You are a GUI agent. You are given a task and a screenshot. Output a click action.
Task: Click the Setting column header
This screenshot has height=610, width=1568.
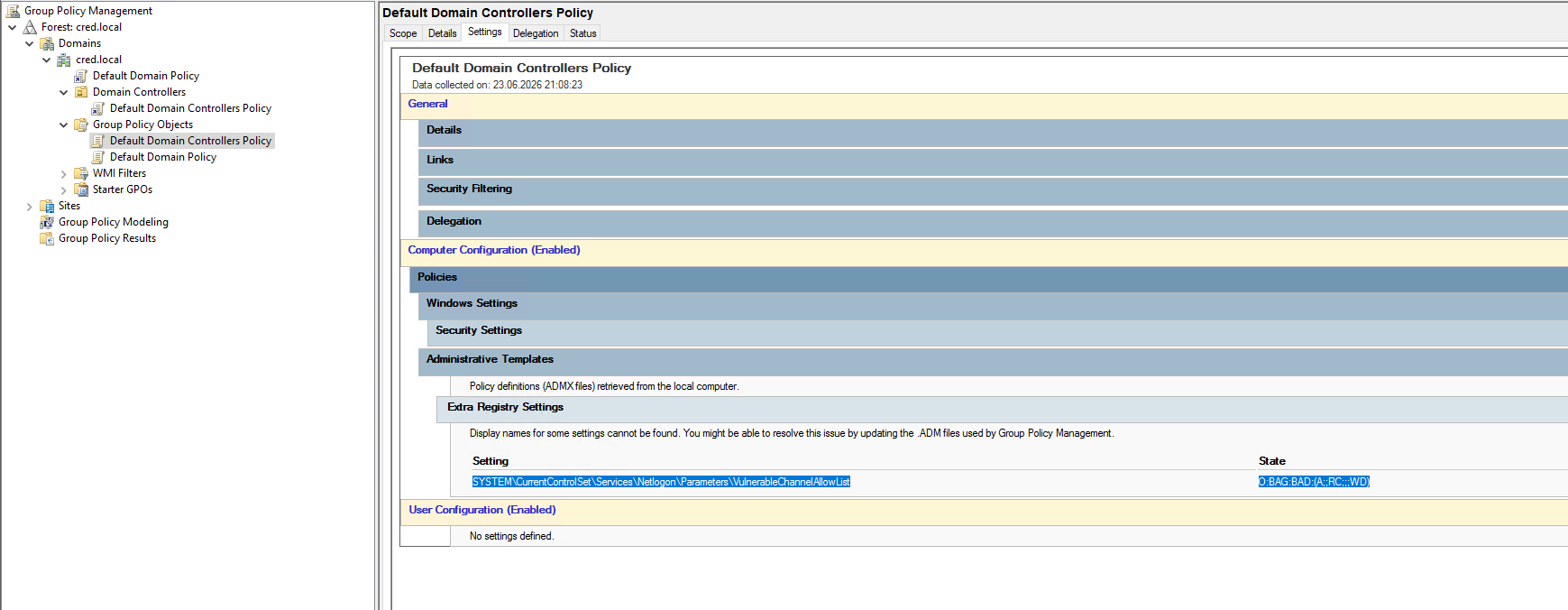(x=491, y=461)
